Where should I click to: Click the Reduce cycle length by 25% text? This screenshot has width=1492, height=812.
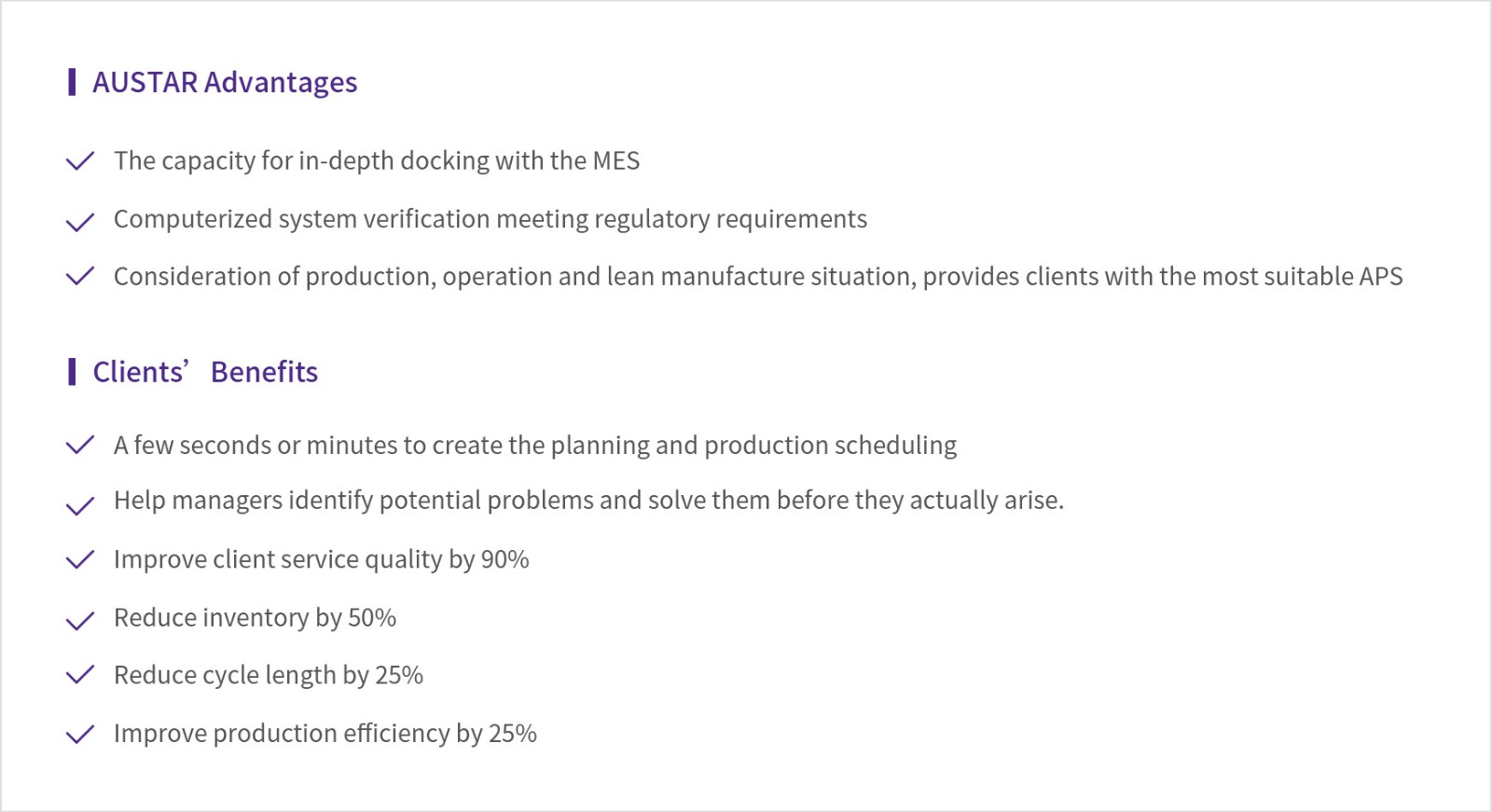(268, 675)
